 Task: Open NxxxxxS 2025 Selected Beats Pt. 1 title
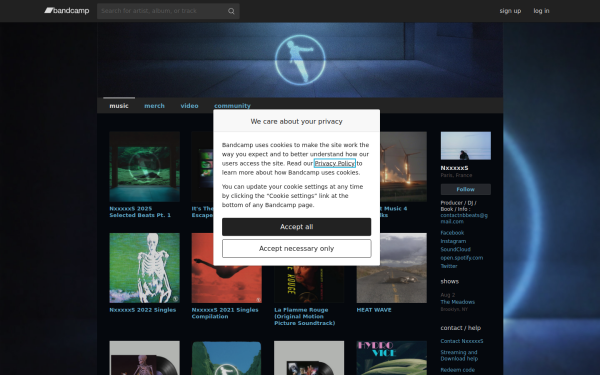pyautogui.click(x=140, y=212)
